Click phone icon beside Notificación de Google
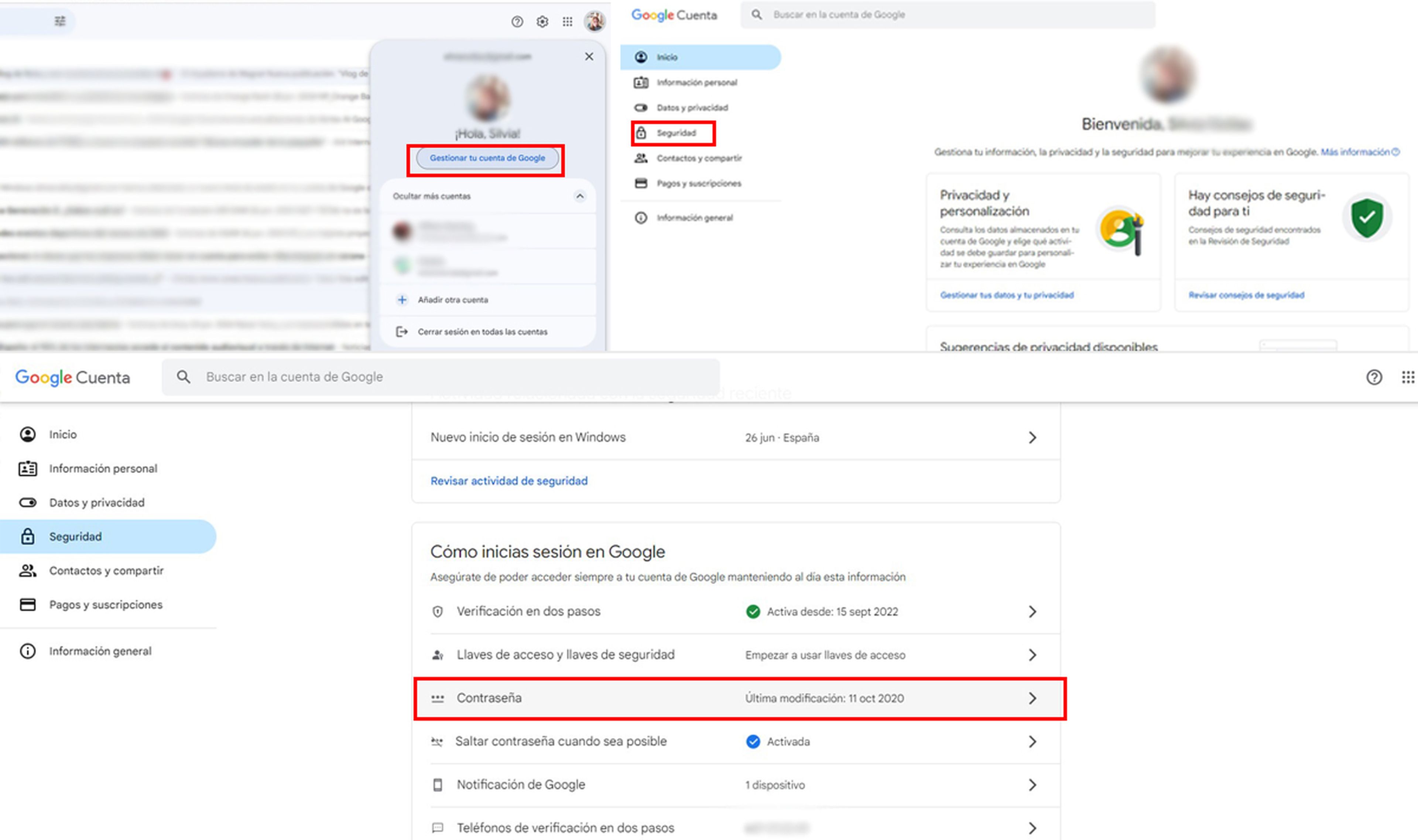Viewport: 1418px width, 840px height. coord(438,785)
